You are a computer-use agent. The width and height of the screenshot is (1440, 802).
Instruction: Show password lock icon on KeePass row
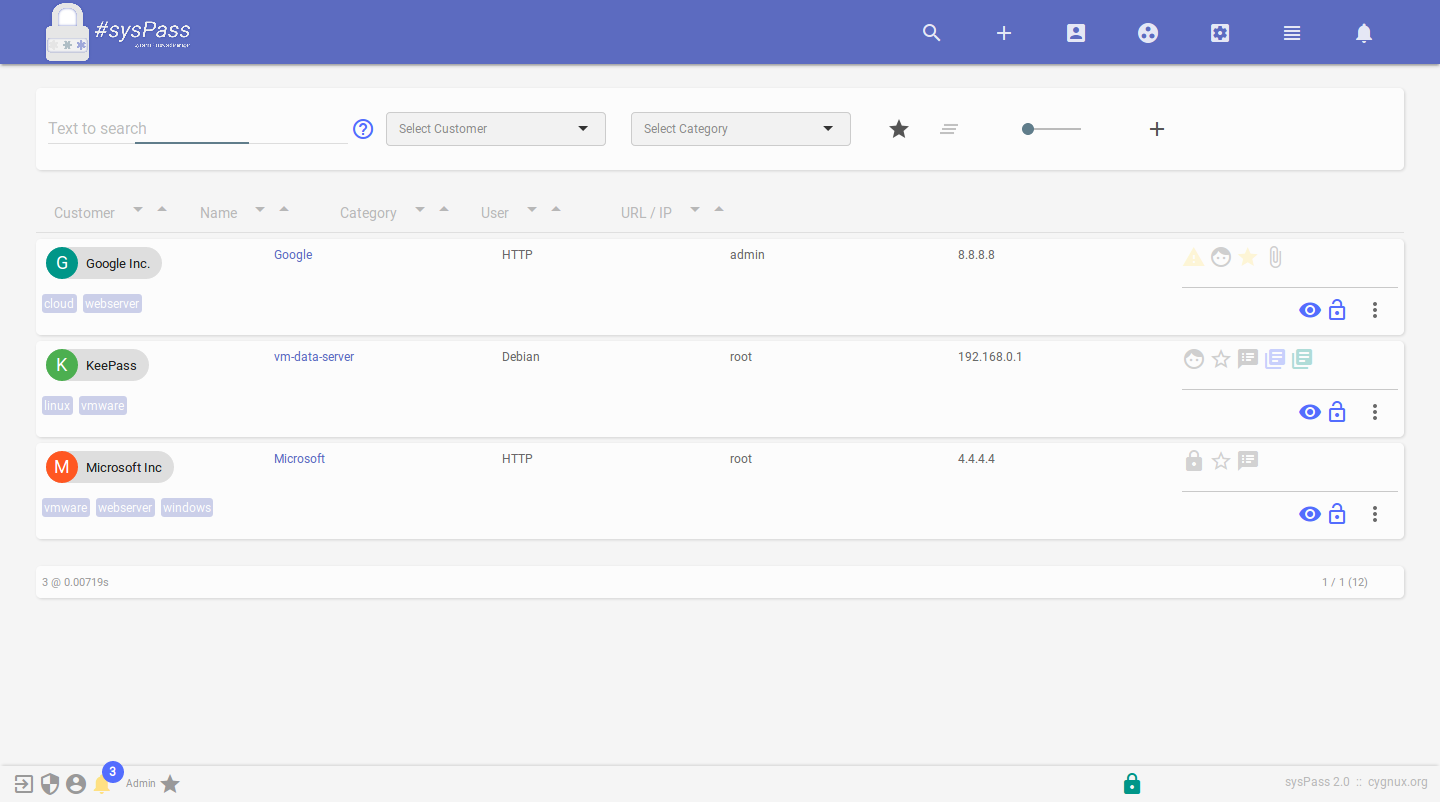(1337, 412)
